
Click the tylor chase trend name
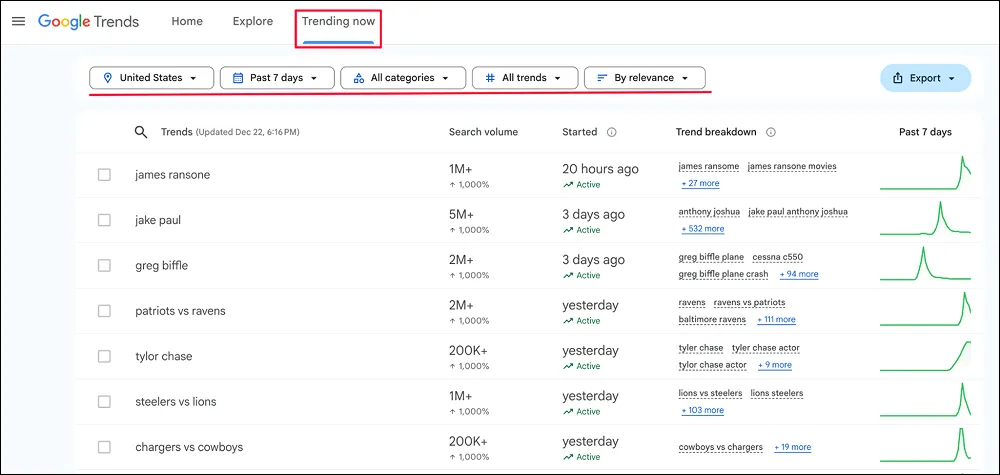[x=164, y=356]
